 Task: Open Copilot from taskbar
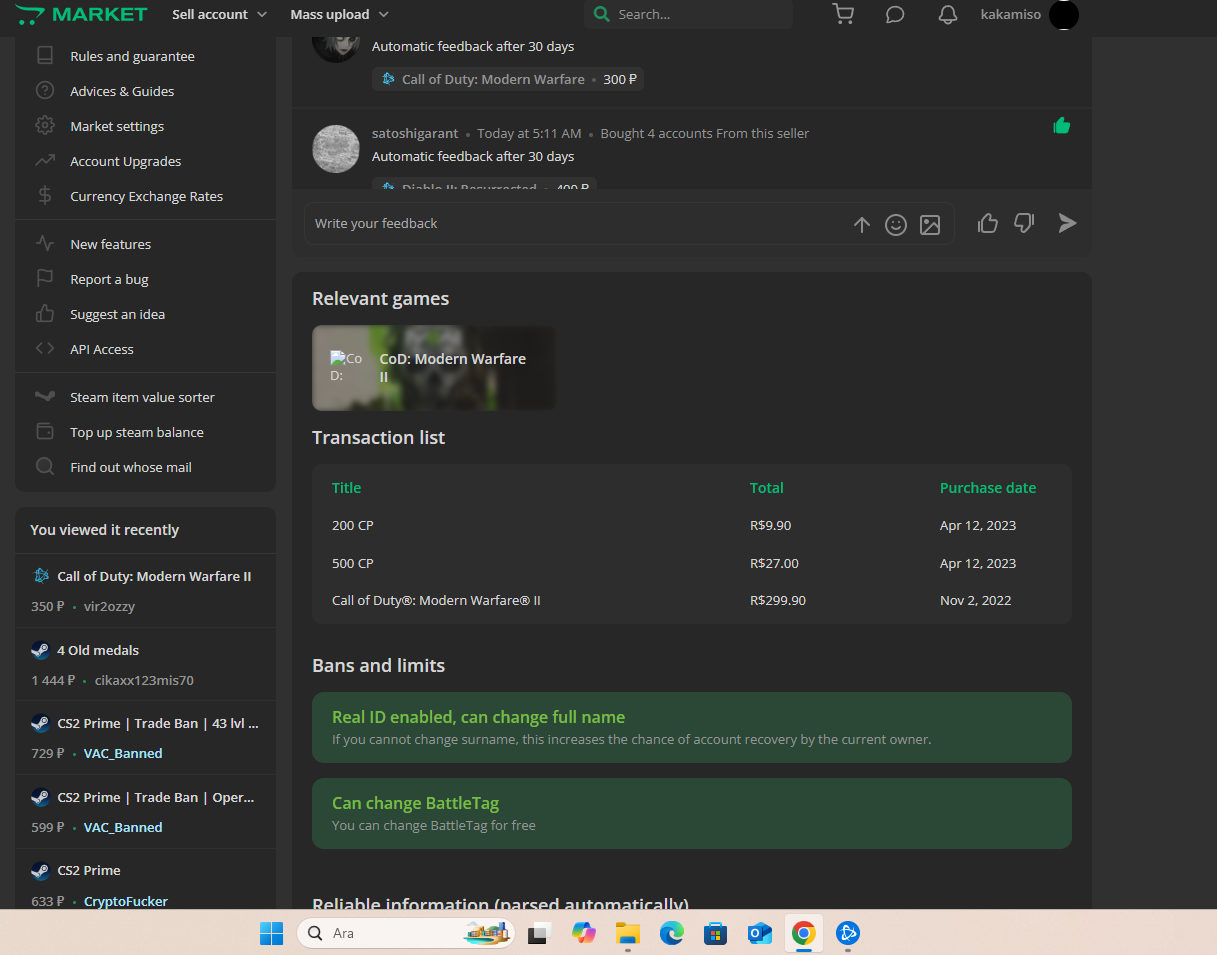coord(583,933)
